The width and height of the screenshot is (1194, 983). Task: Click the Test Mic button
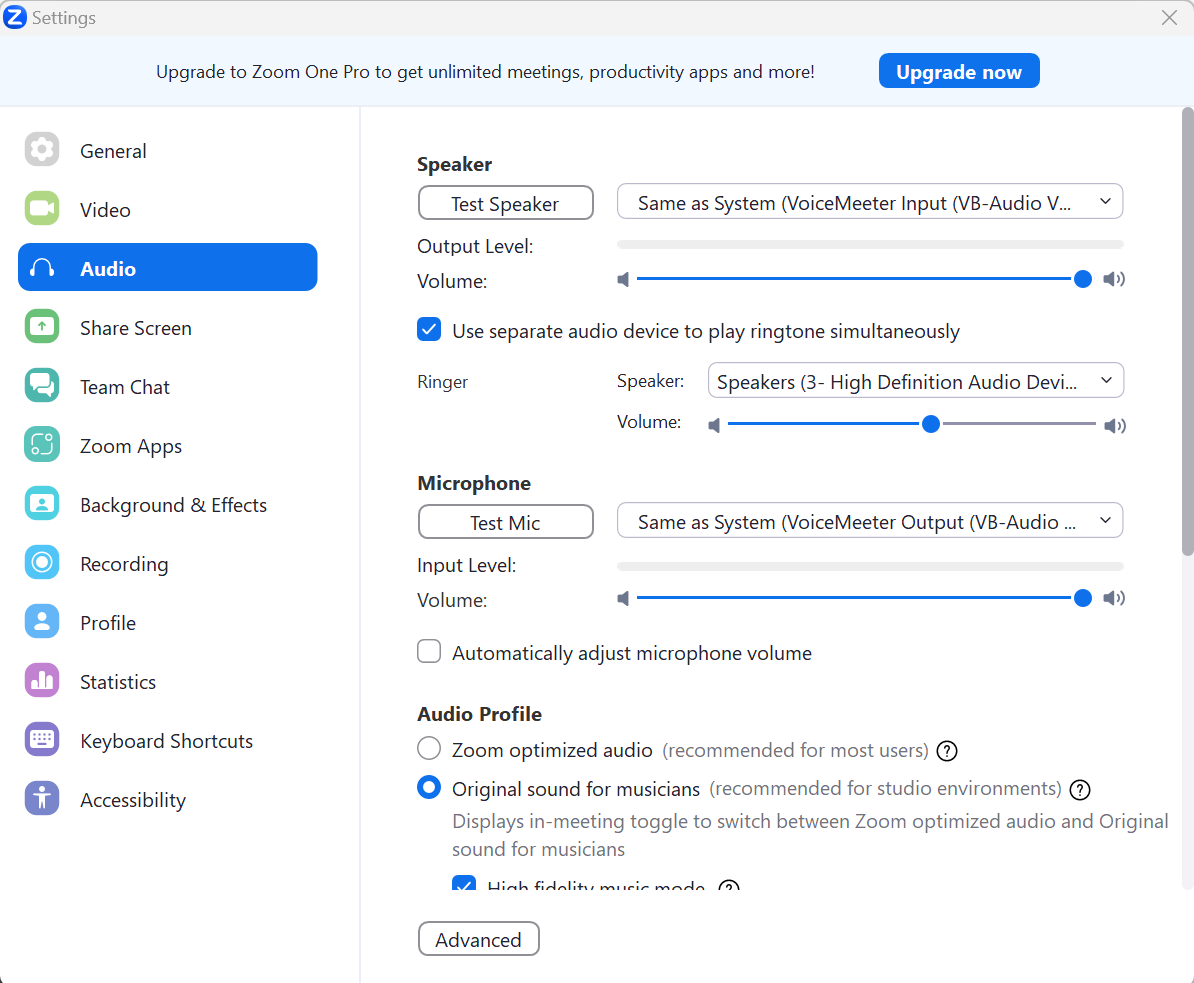(x=506, y=522)
